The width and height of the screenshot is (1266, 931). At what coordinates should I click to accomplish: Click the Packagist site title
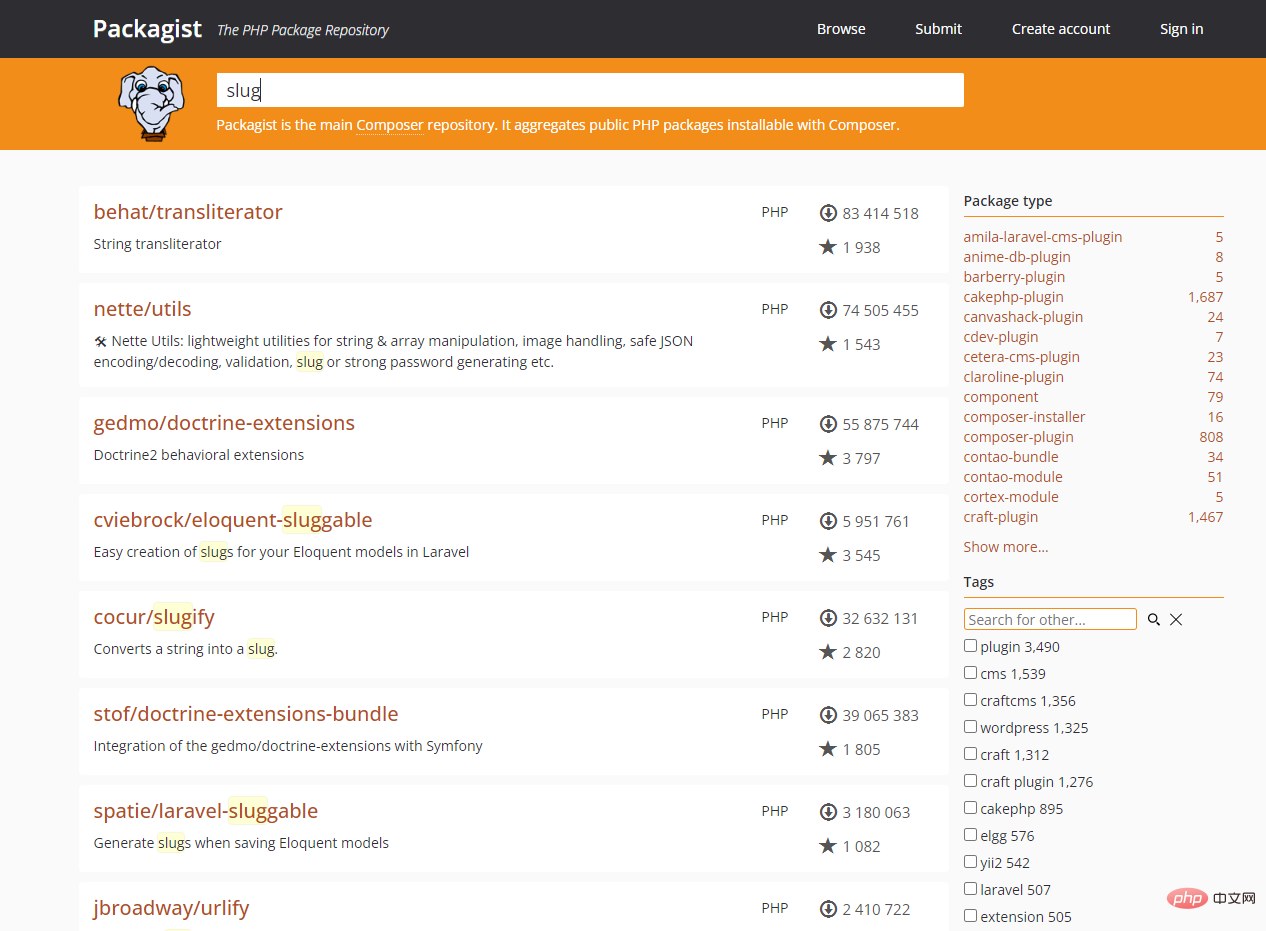click(x=147, y=29)
